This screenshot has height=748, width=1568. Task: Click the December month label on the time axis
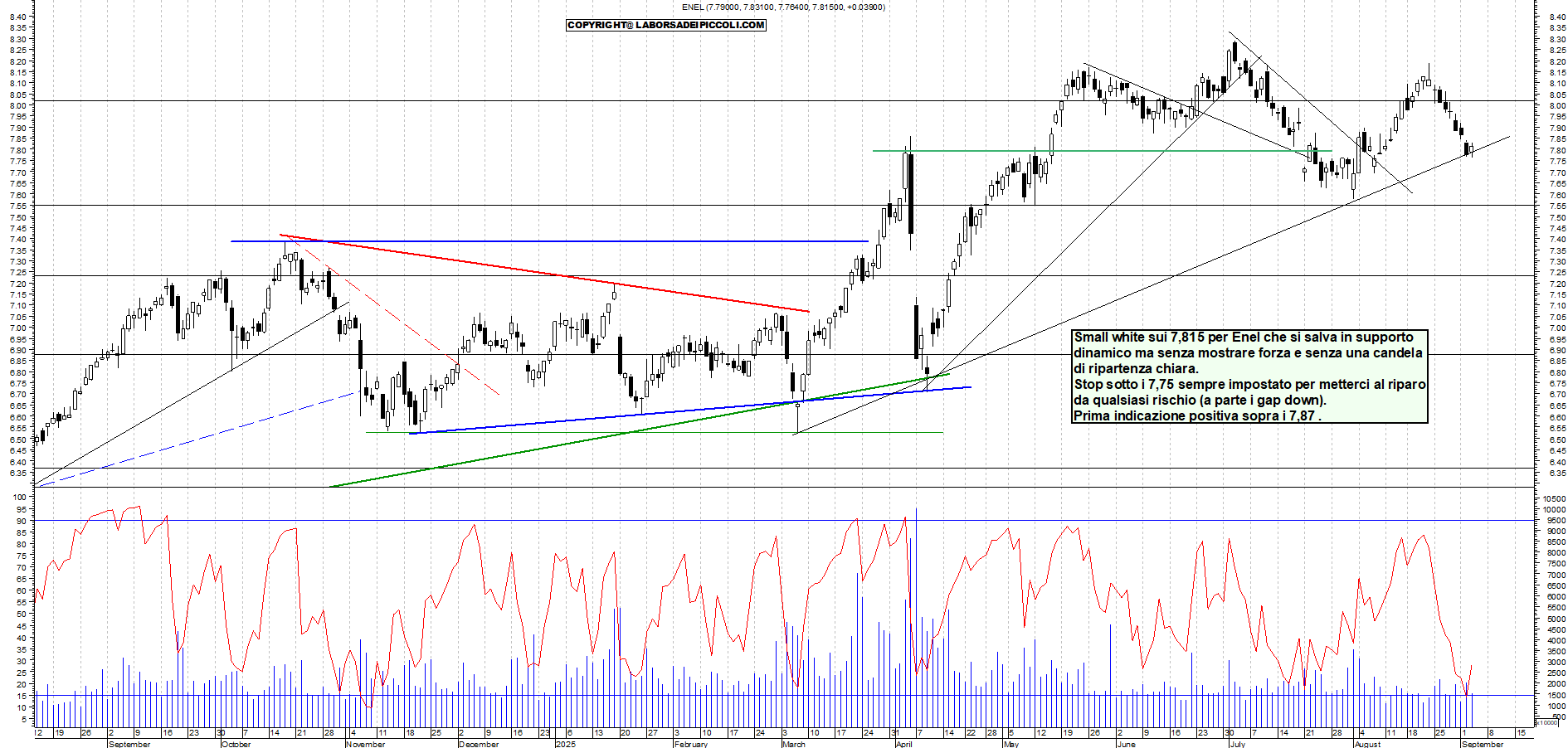coord(480,744)
